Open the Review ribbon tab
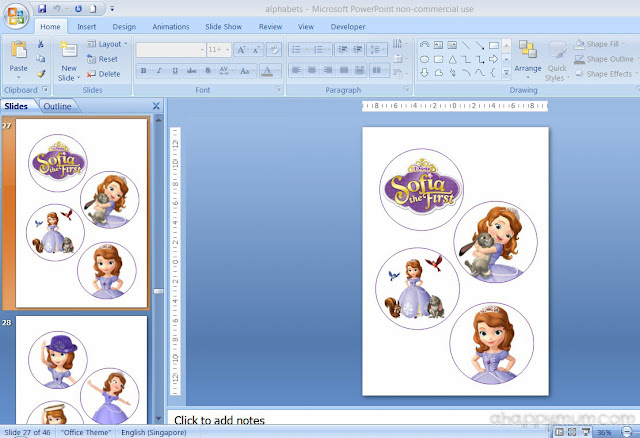The height and width of the screenshot is (438, 640). tap(270, 27)
